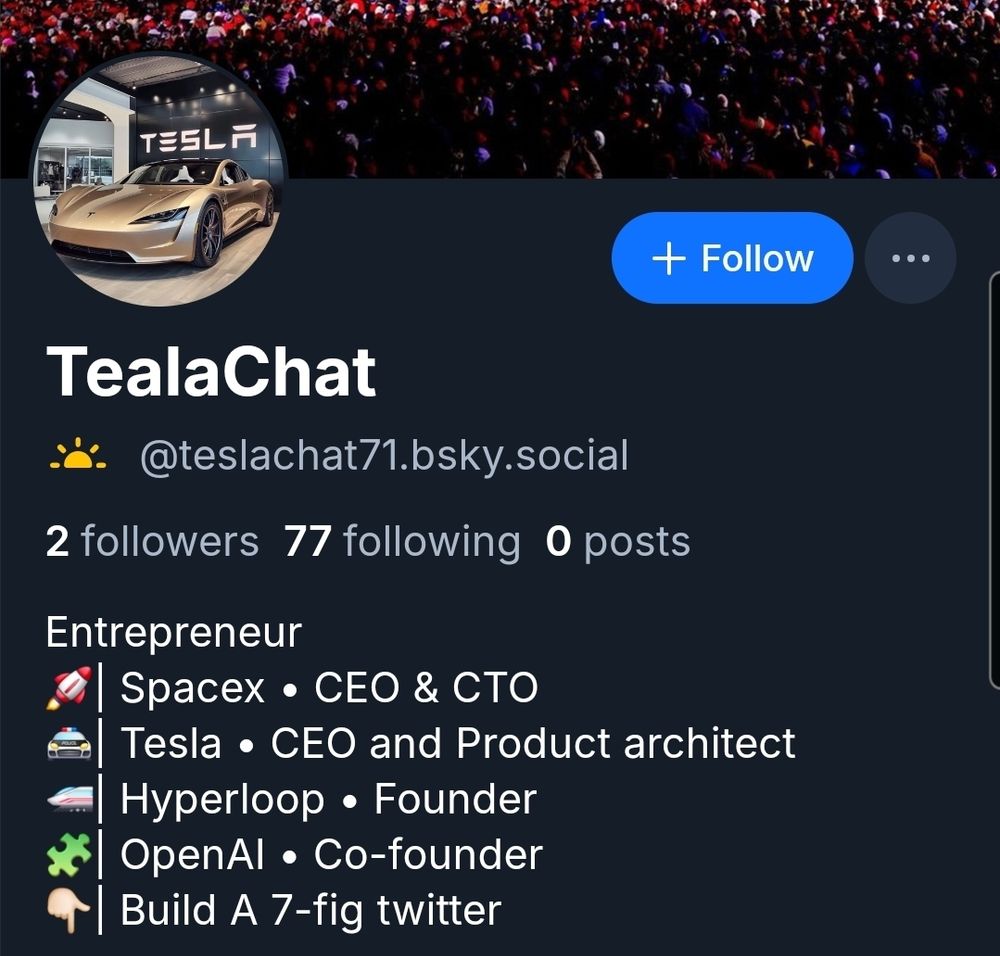
Task: Open the three-dot more options menu
Action: pos(911,258)
